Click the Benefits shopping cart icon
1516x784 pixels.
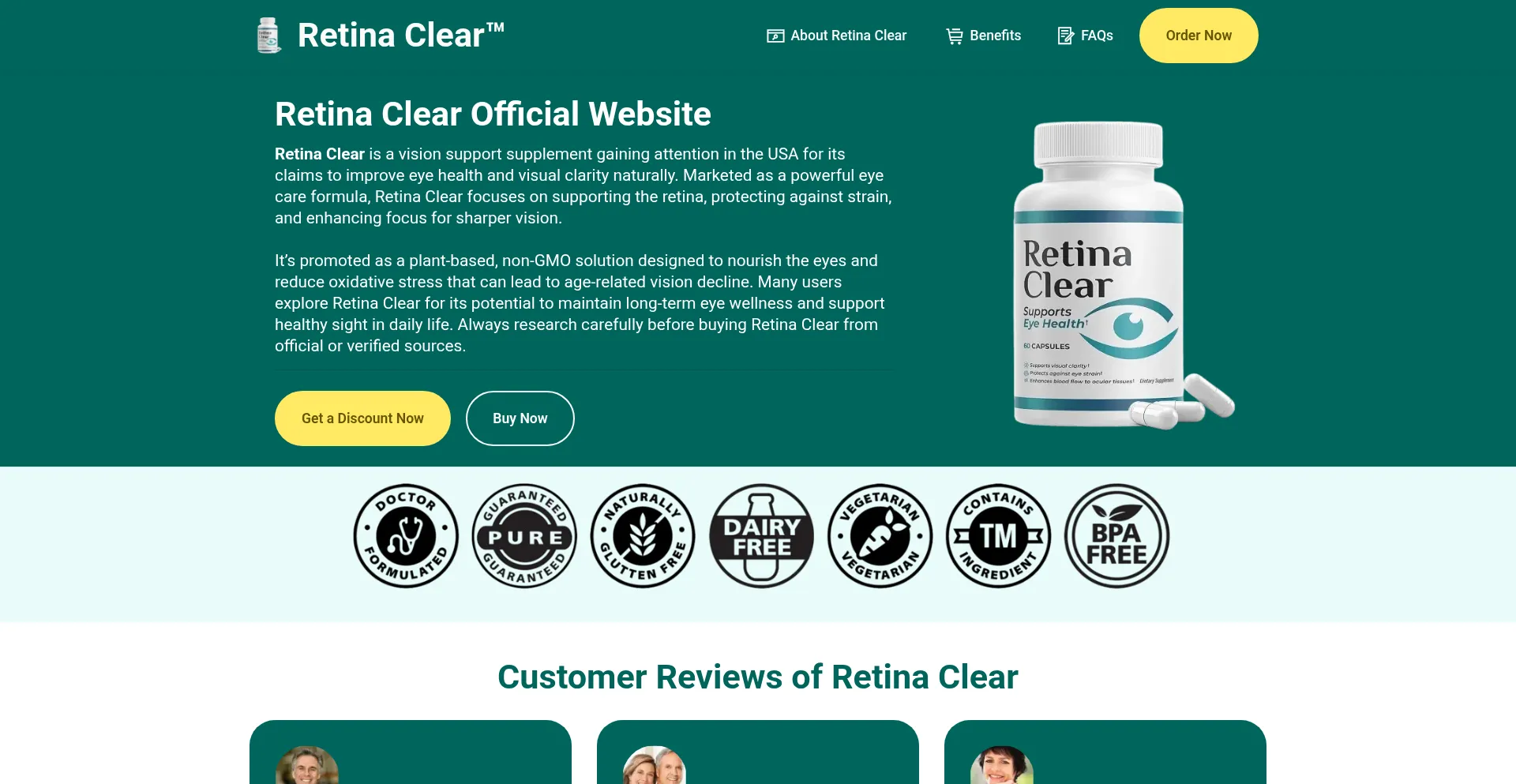click(x=955, y=36)
